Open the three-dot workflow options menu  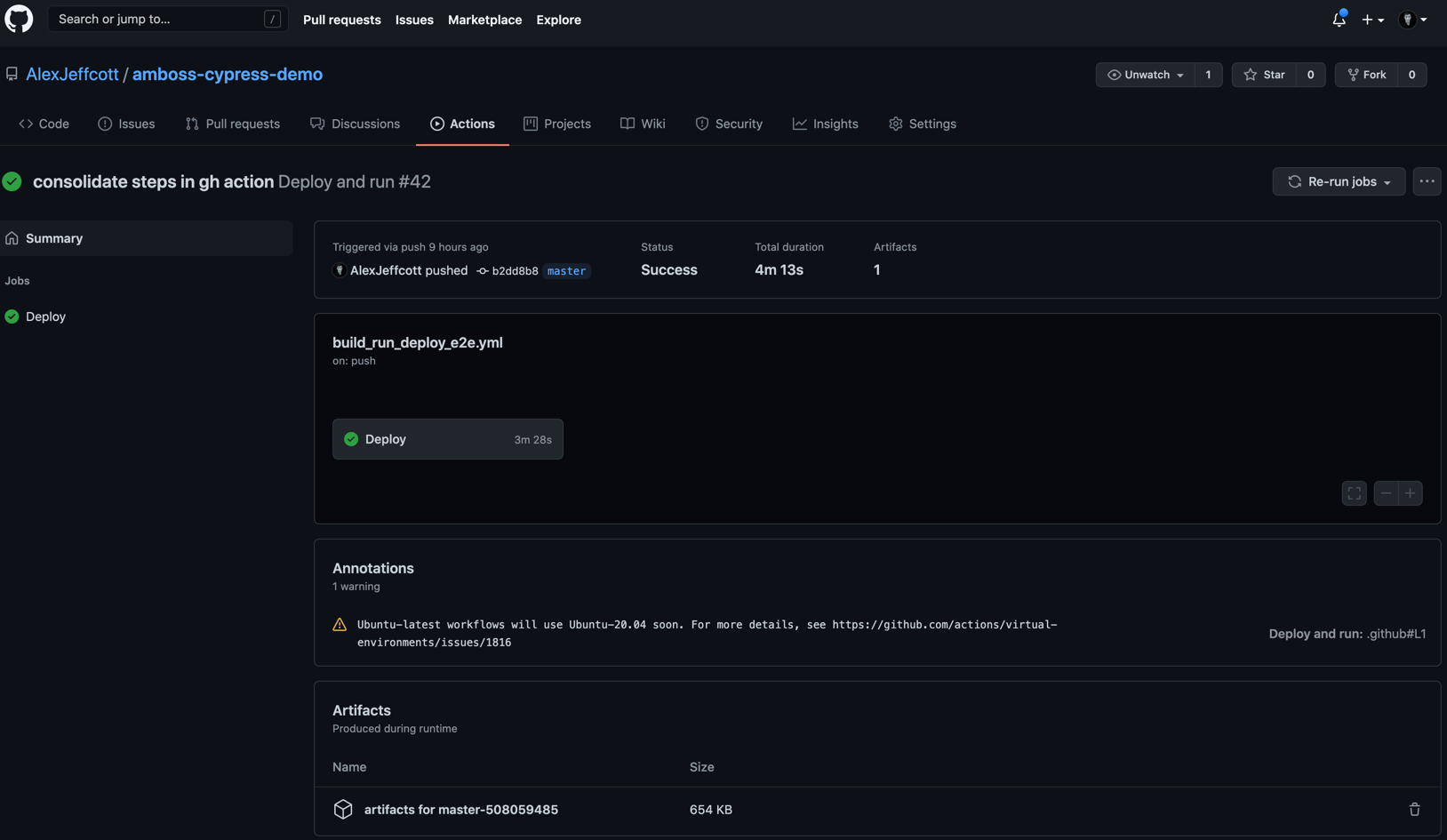click(1427, 181)
